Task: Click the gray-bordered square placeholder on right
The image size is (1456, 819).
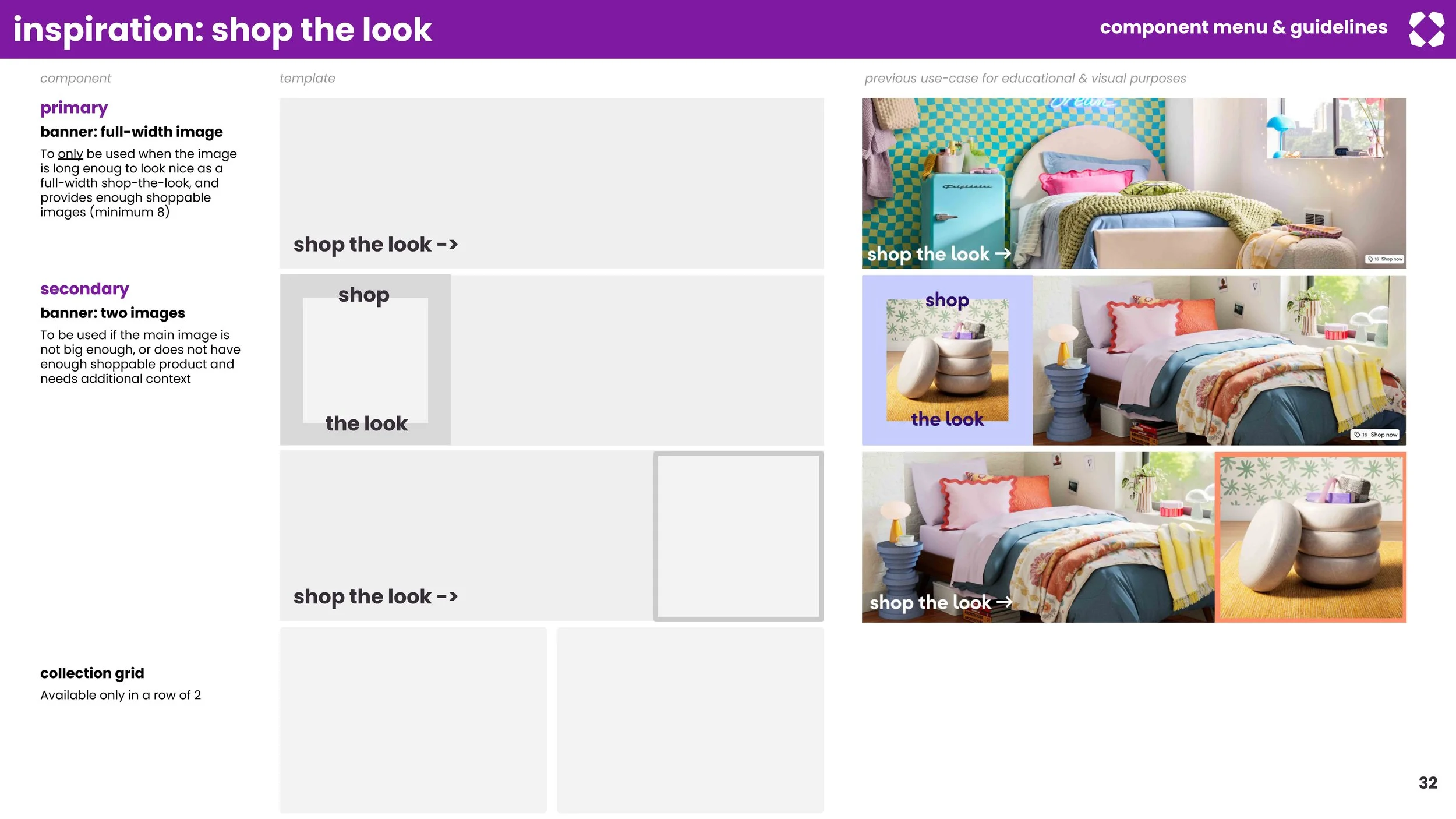Action: 738,536
